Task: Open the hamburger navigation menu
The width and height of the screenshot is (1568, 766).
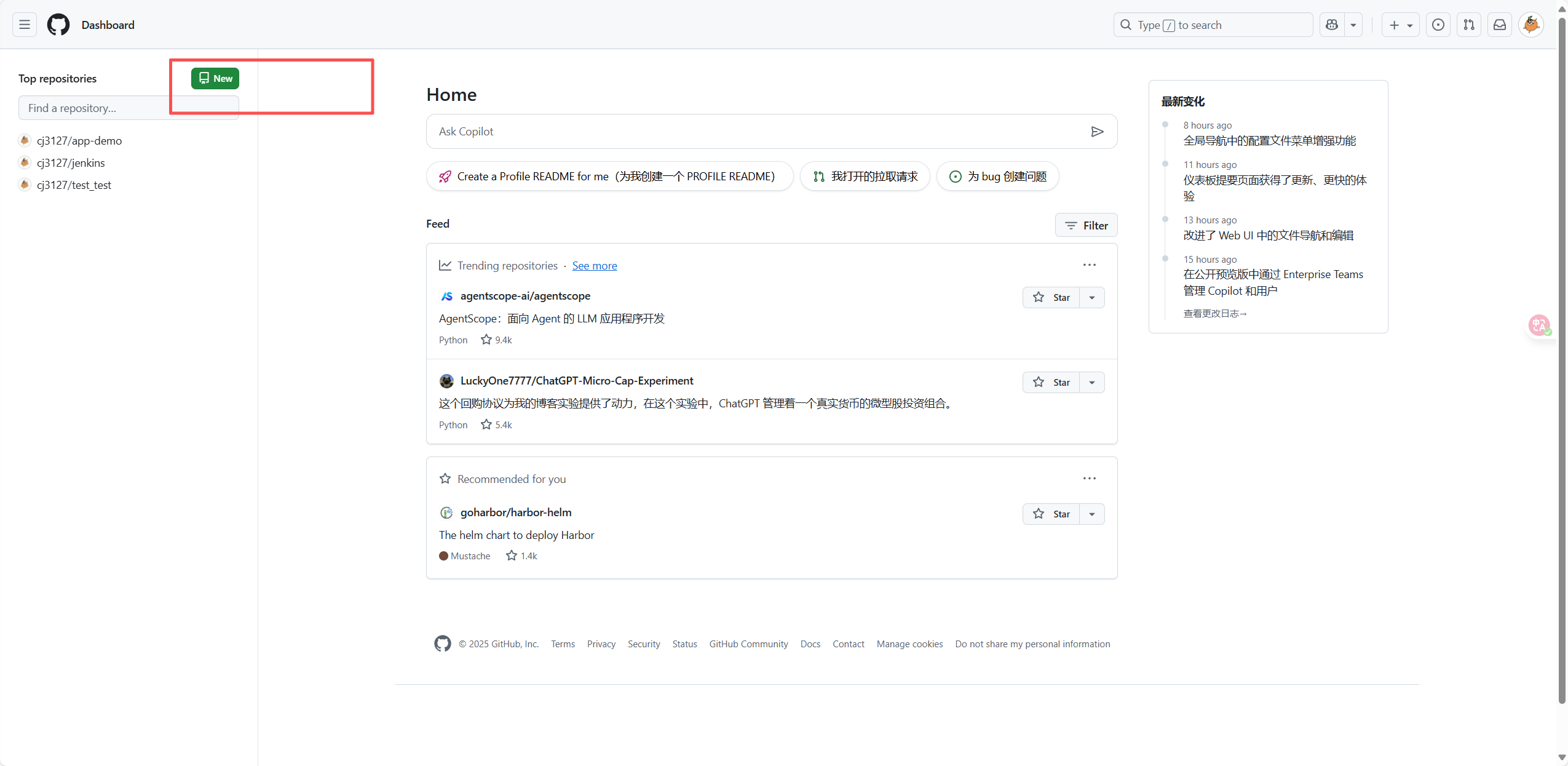Action: pyautogui.click(x=25, y=25)
